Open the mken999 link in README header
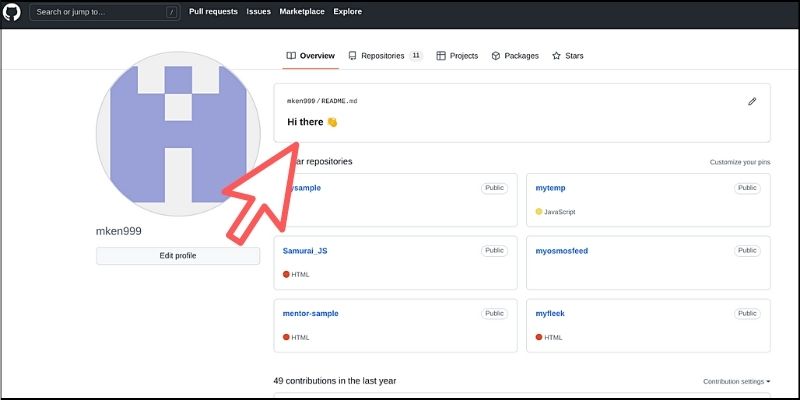Image resolution: width=800 pixels, height=400 pixels. tap(301, 101)
